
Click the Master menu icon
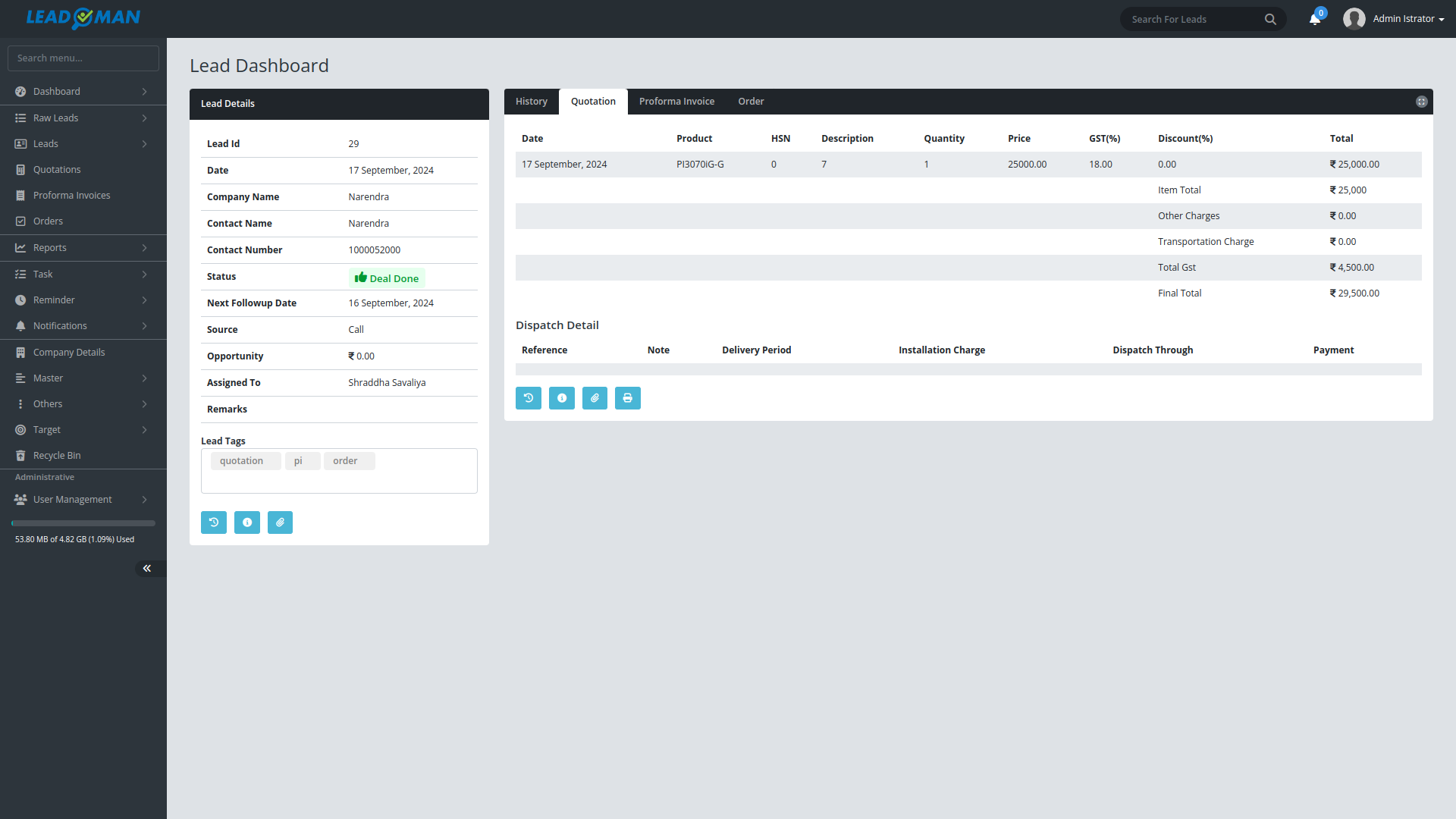tap(20, 378)
